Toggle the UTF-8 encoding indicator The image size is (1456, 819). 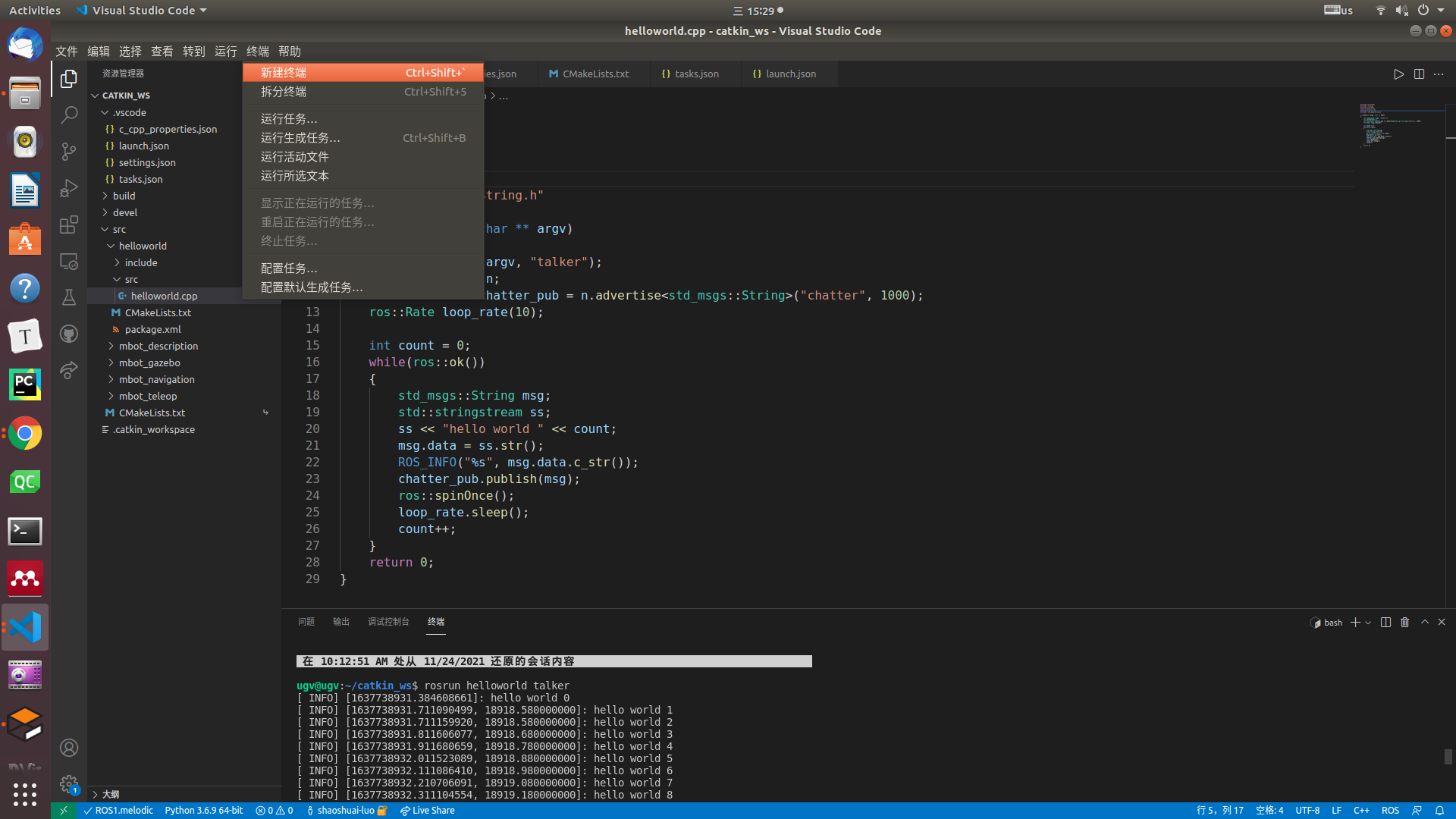click(x=1309, y=810)
